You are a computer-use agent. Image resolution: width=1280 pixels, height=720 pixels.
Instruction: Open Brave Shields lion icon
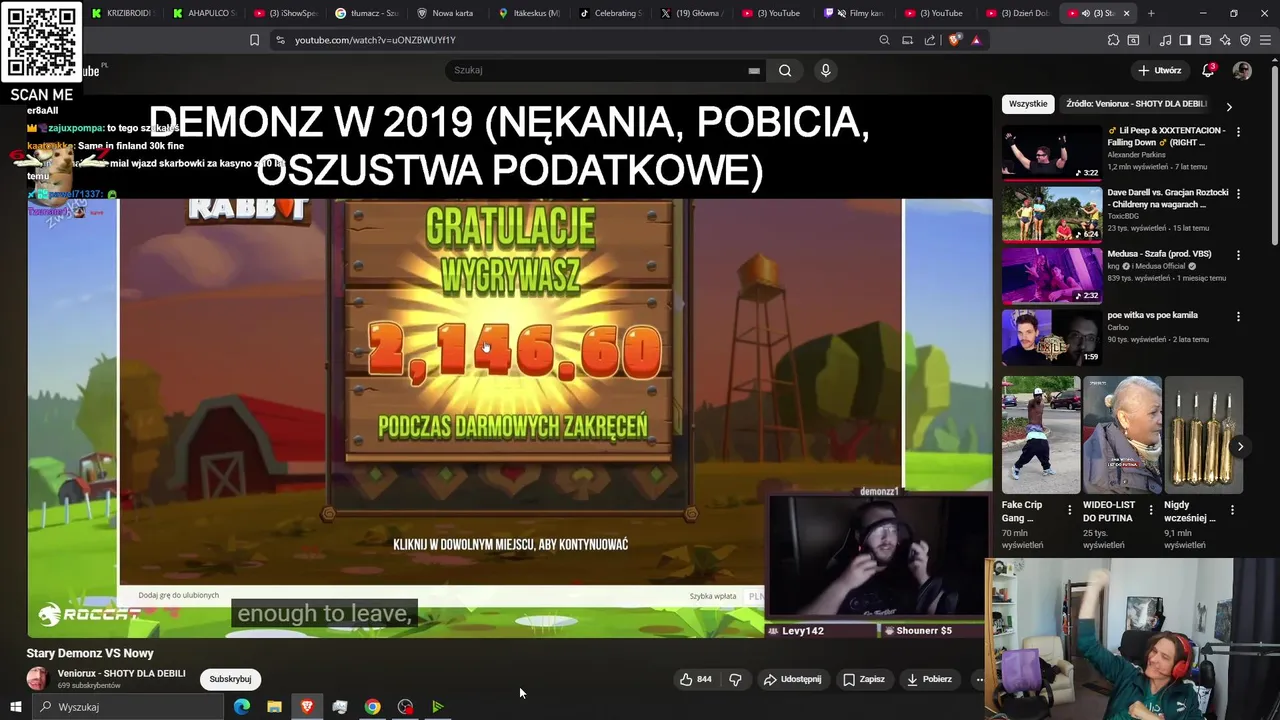[955, 40]
